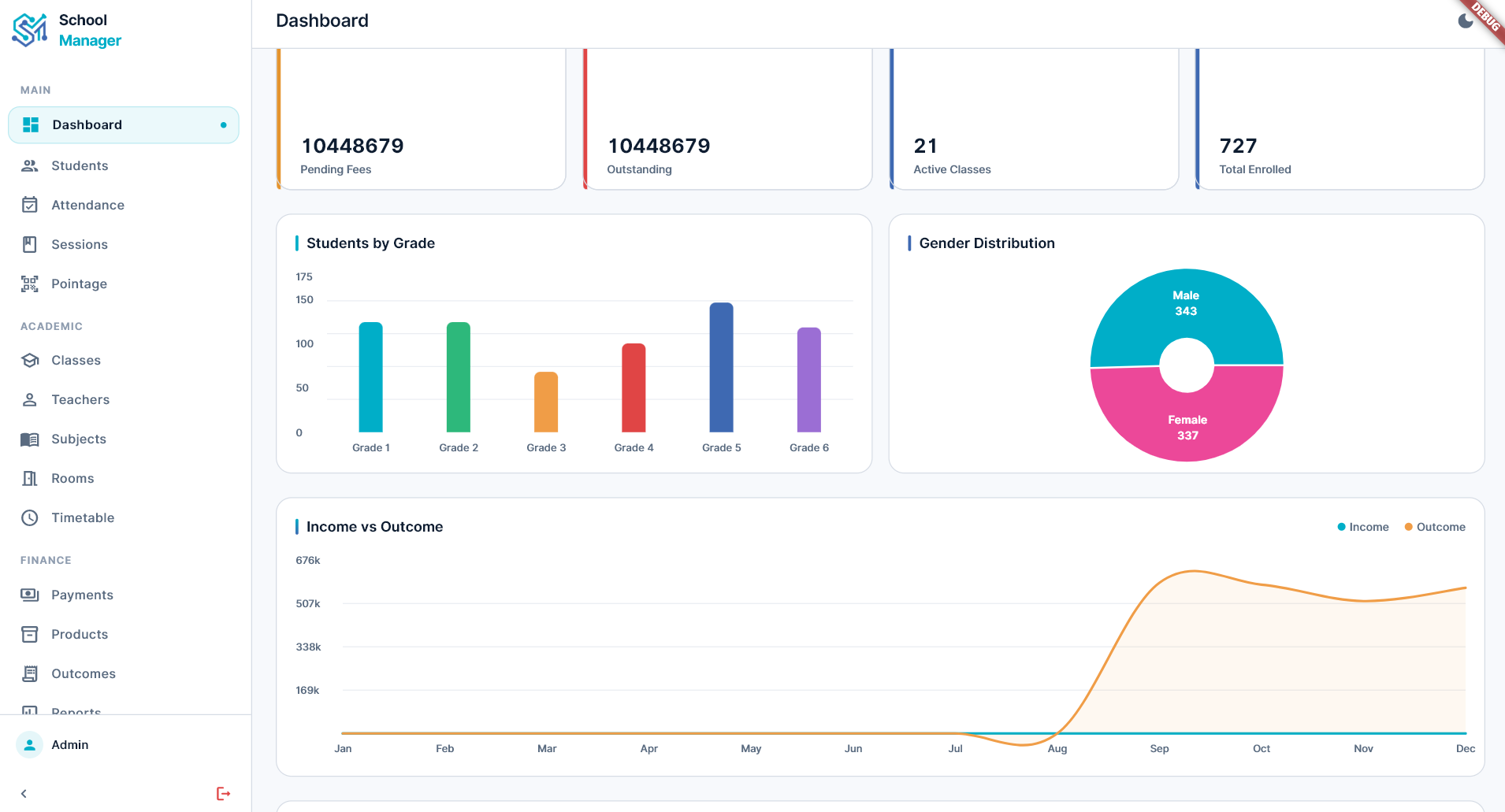Image resolution: width=1505 pixels, height=812 pixels.
Task: Navigate to Pointage section
Action: (x=124, y=284)
